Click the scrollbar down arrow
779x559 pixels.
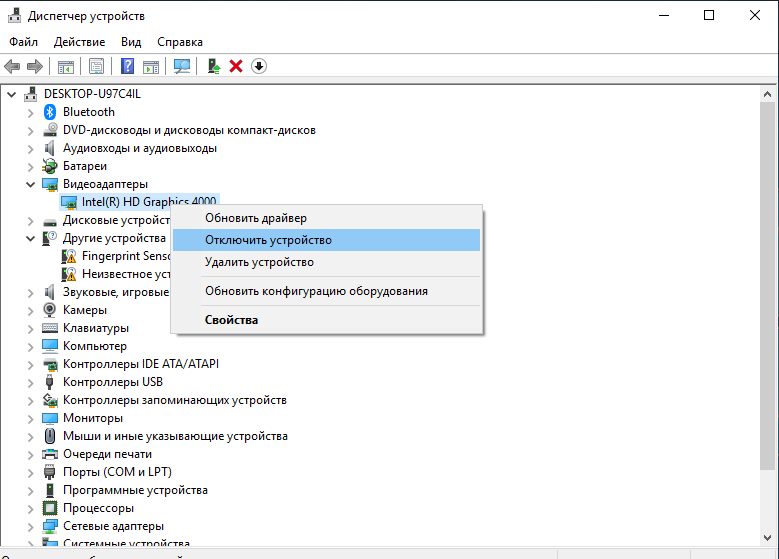[x=768, y=538]
